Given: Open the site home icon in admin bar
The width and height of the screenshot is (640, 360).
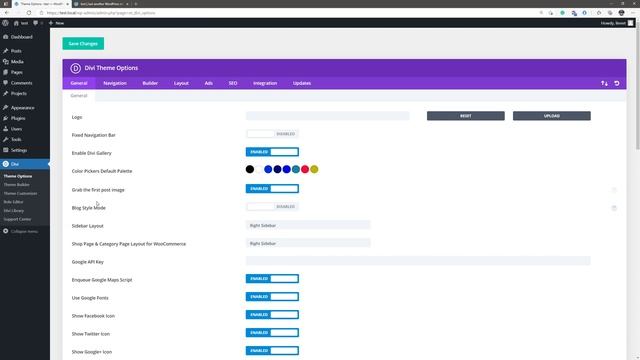Looking at the screenshot, I should click(16, 23).
